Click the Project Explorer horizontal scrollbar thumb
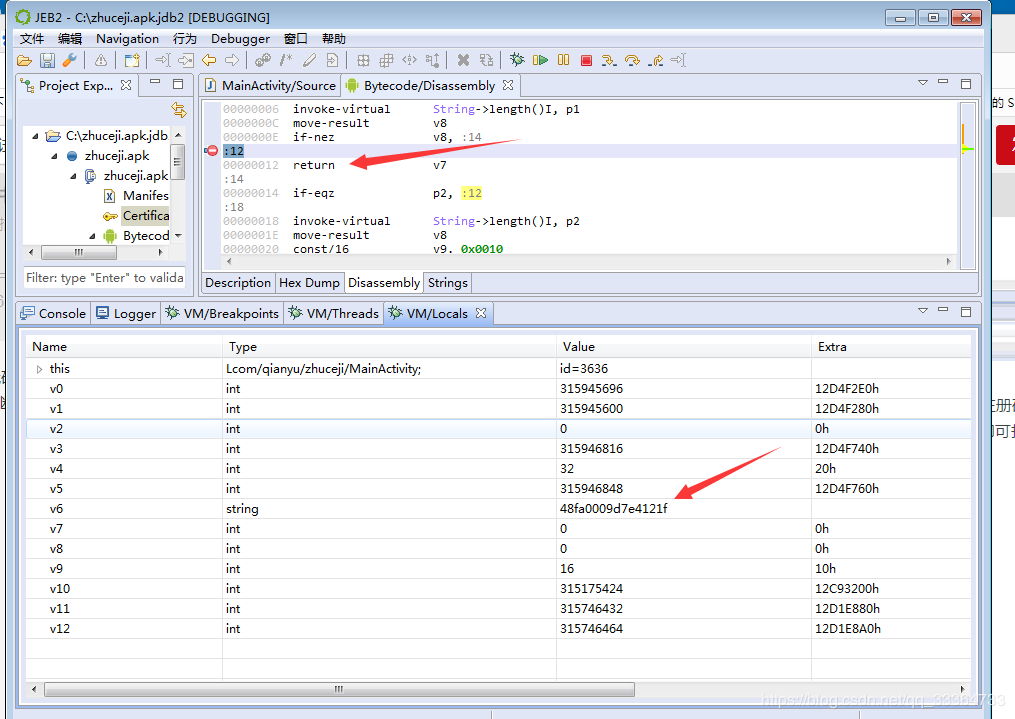Viewport: 1015px width, 719px height. point(78,252)
